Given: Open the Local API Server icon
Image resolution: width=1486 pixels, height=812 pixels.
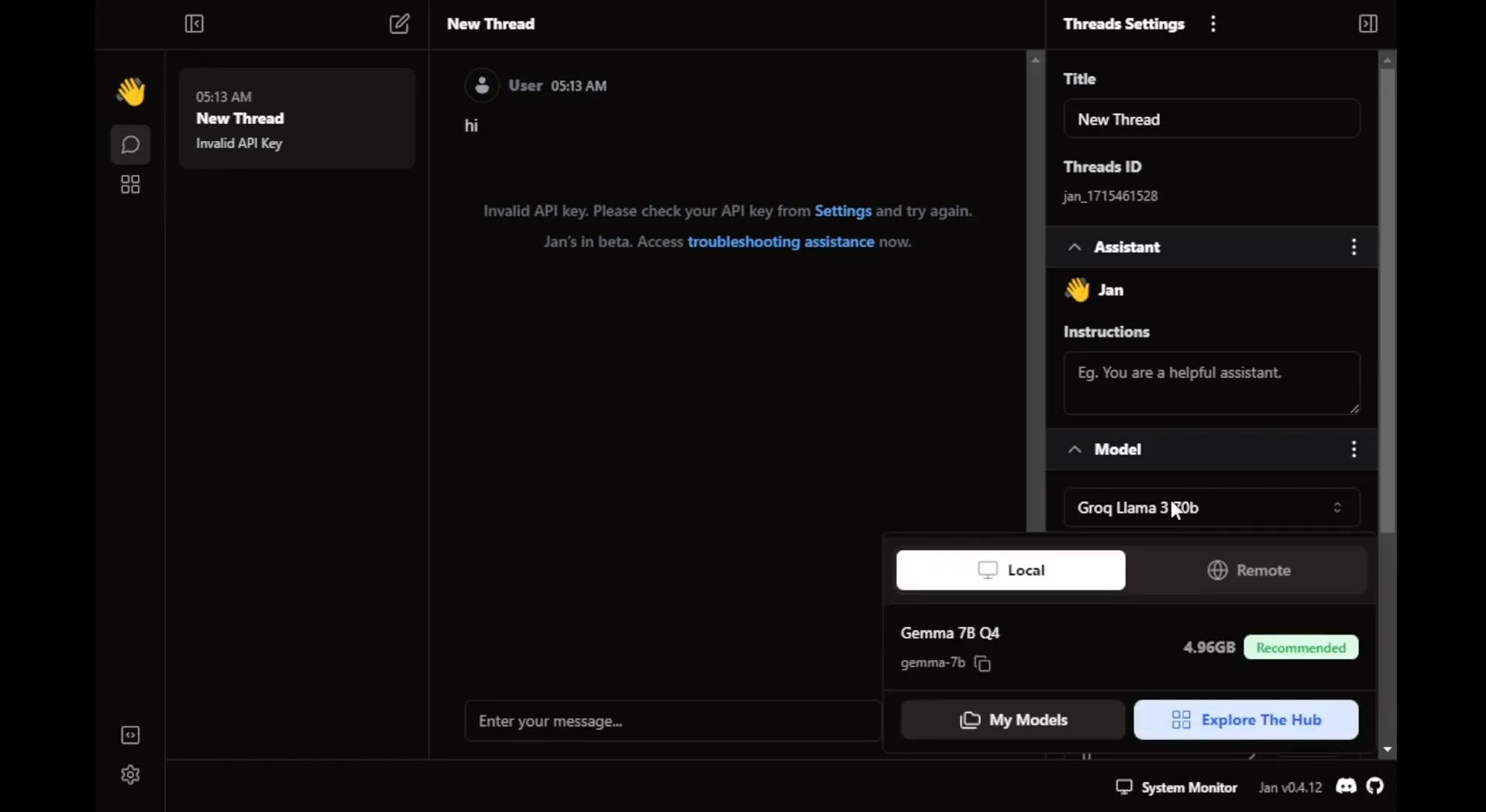Looking at the screenshot, I should tap(129, 735).
